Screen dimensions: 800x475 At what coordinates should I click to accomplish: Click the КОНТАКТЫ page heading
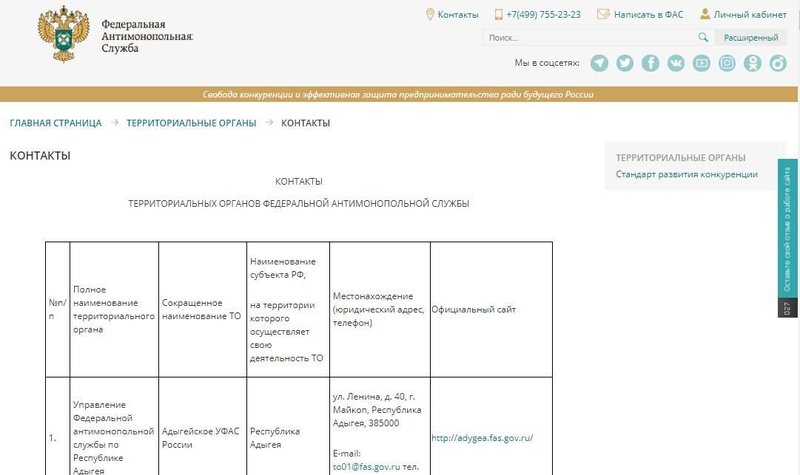[40, 156]
